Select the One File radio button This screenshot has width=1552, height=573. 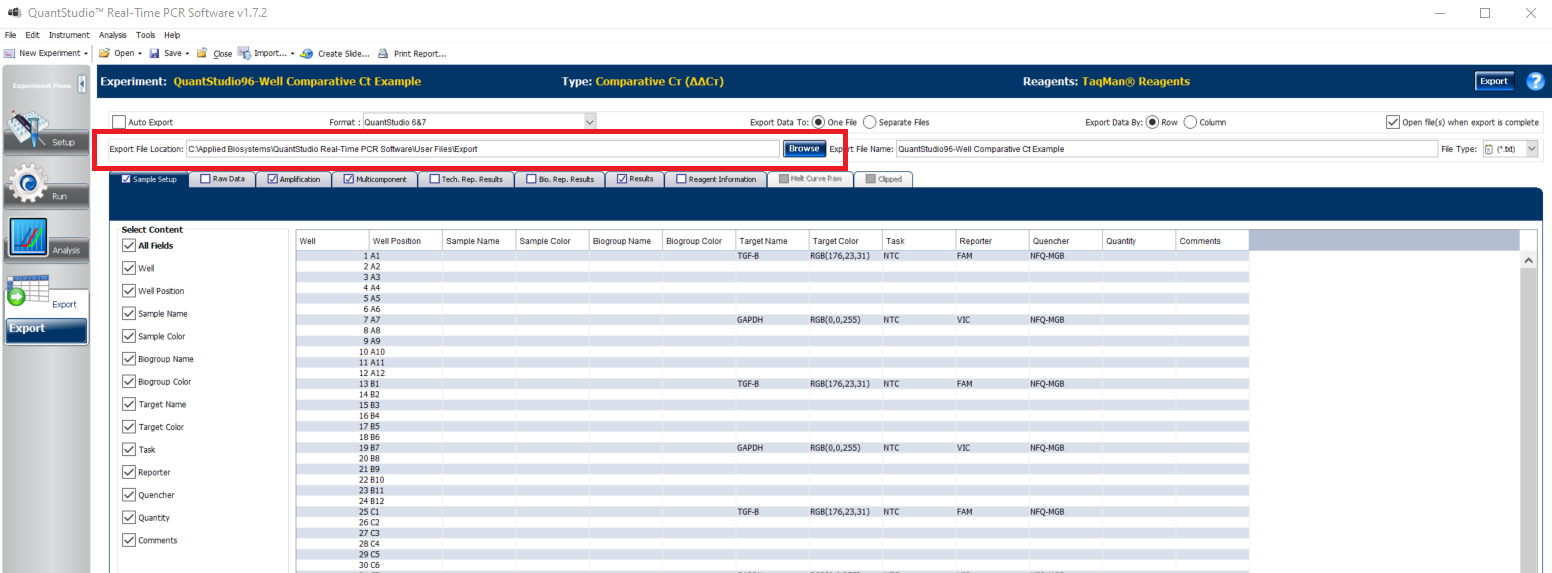click(819, 122)
